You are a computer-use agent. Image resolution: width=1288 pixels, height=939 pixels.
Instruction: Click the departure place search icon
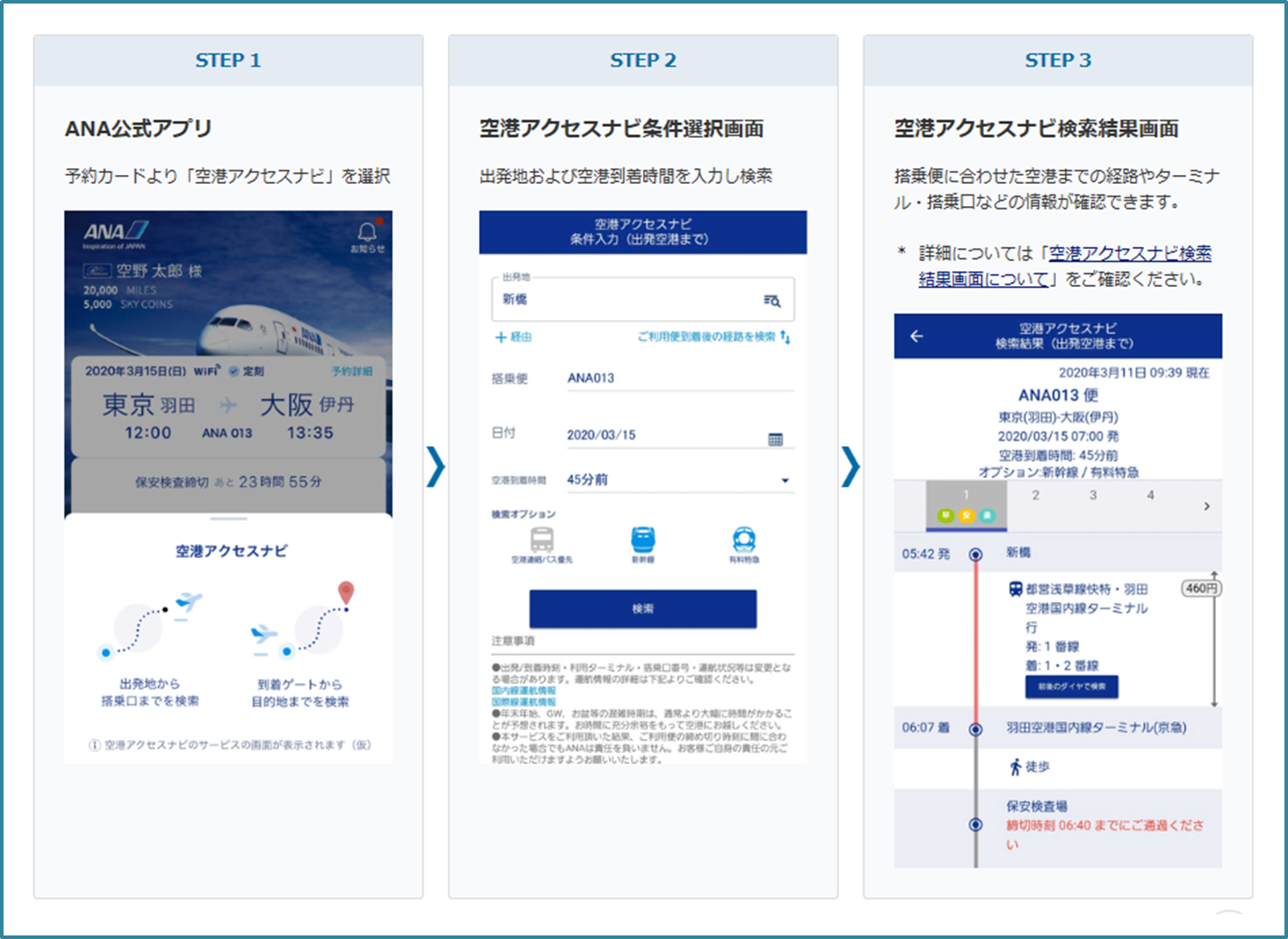click(x=772, y=301)
